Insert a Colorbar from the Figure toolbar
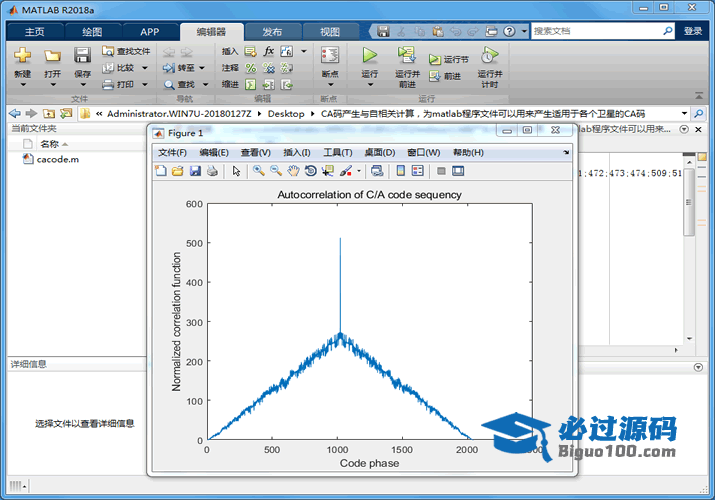 coord(400,171)
